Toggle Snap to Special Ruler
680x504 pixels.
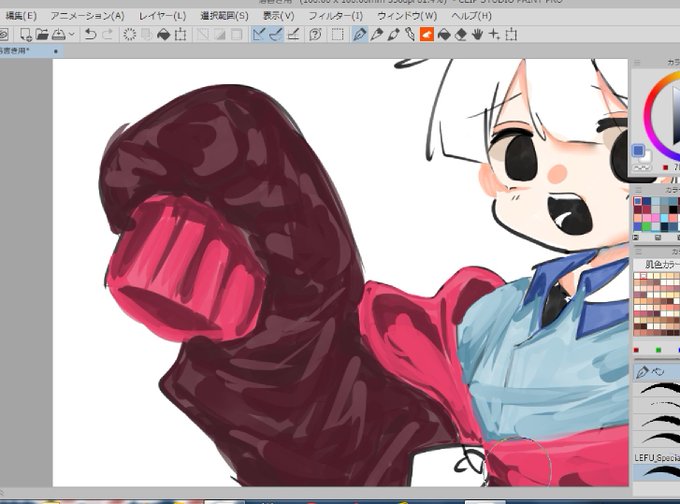click(x=276, y=34)
